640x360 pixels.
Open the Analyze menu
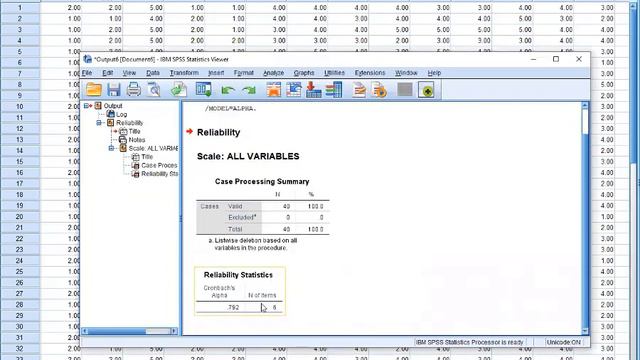[273, 73]
